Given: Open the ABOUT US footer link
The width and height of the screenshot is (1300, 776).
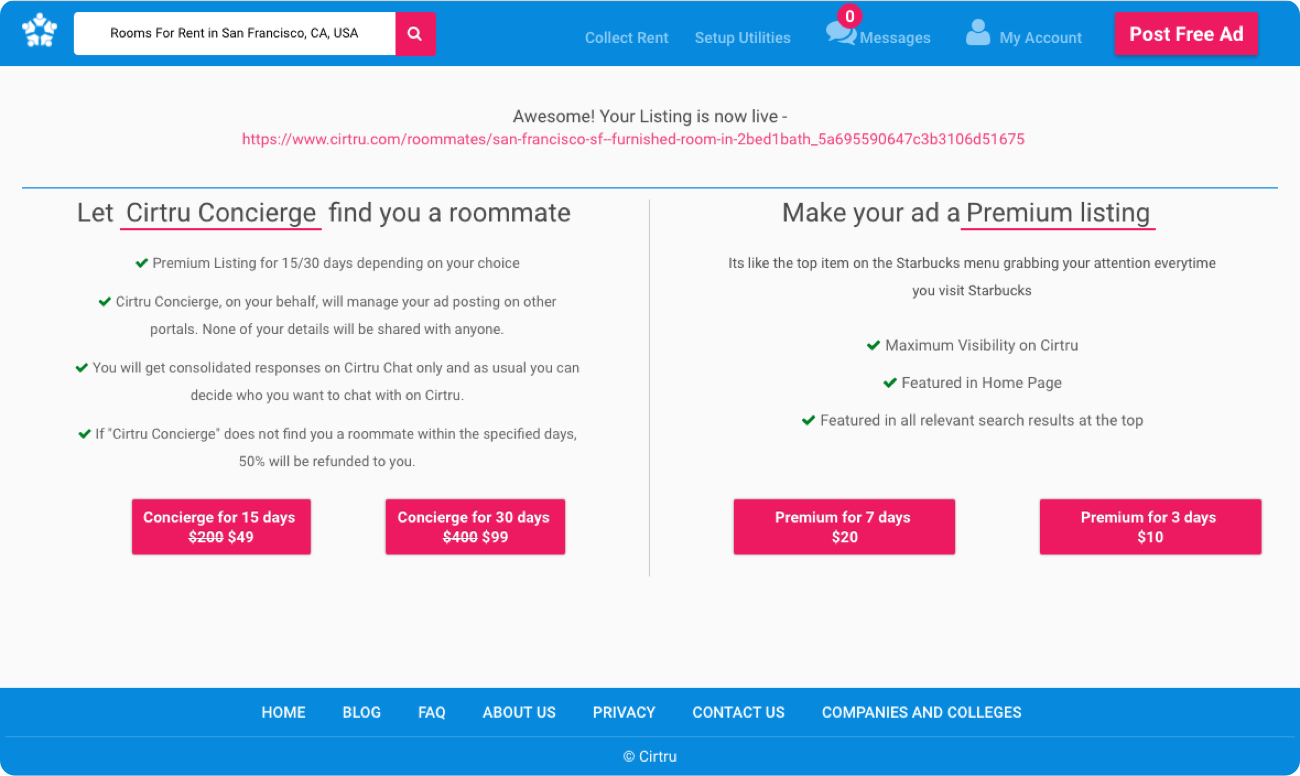Looking at the screenshot, I should 519,712.
